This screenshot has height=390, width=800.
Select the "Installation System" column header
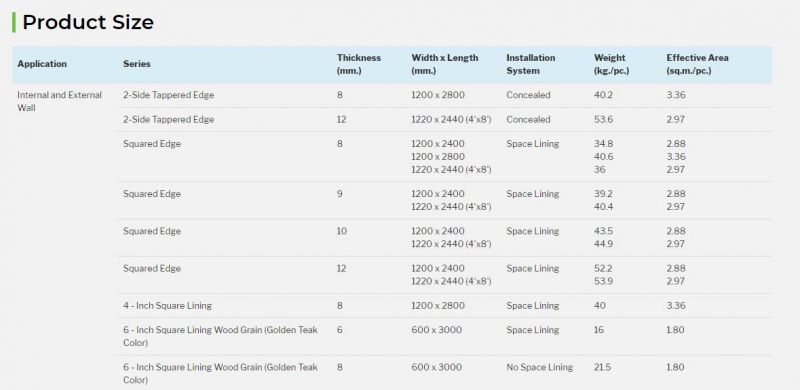click(x=531, y=64)
